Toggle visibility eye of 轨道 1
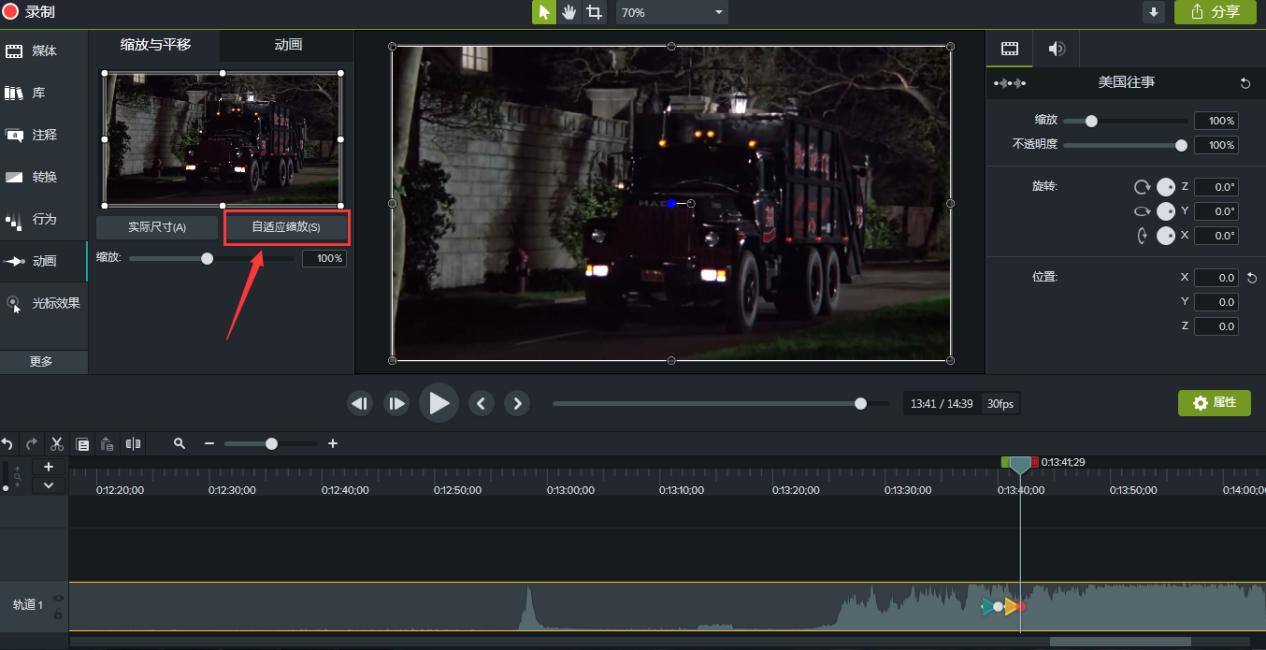 pyautogui.click(x=58, y=598)
